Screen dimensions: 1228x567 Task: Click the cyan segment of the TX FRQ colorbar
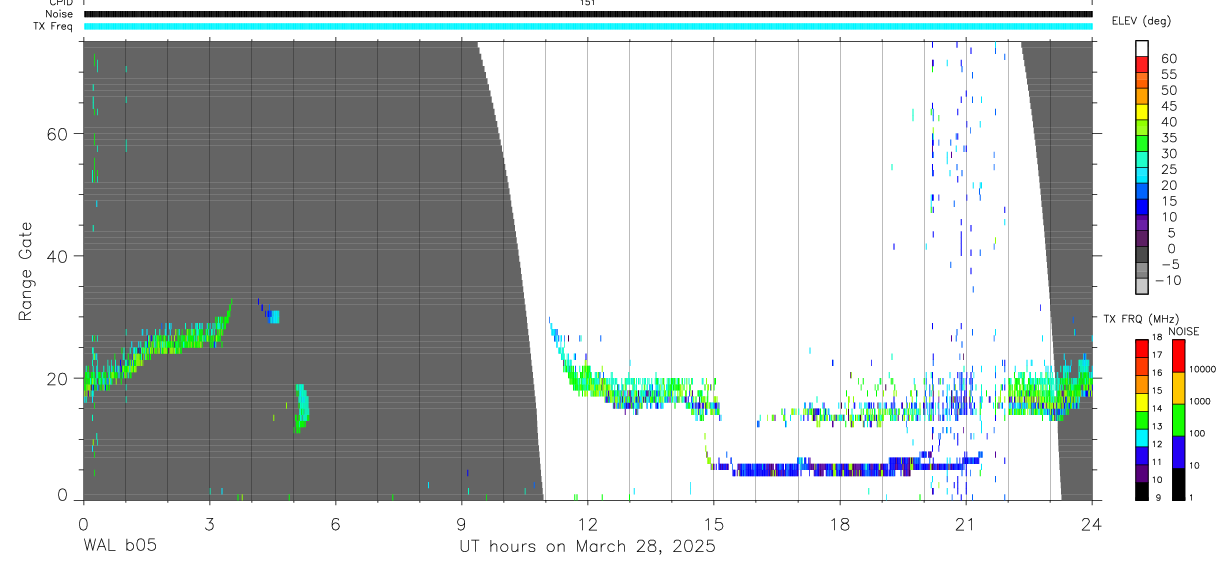(x=1144, y=437)
